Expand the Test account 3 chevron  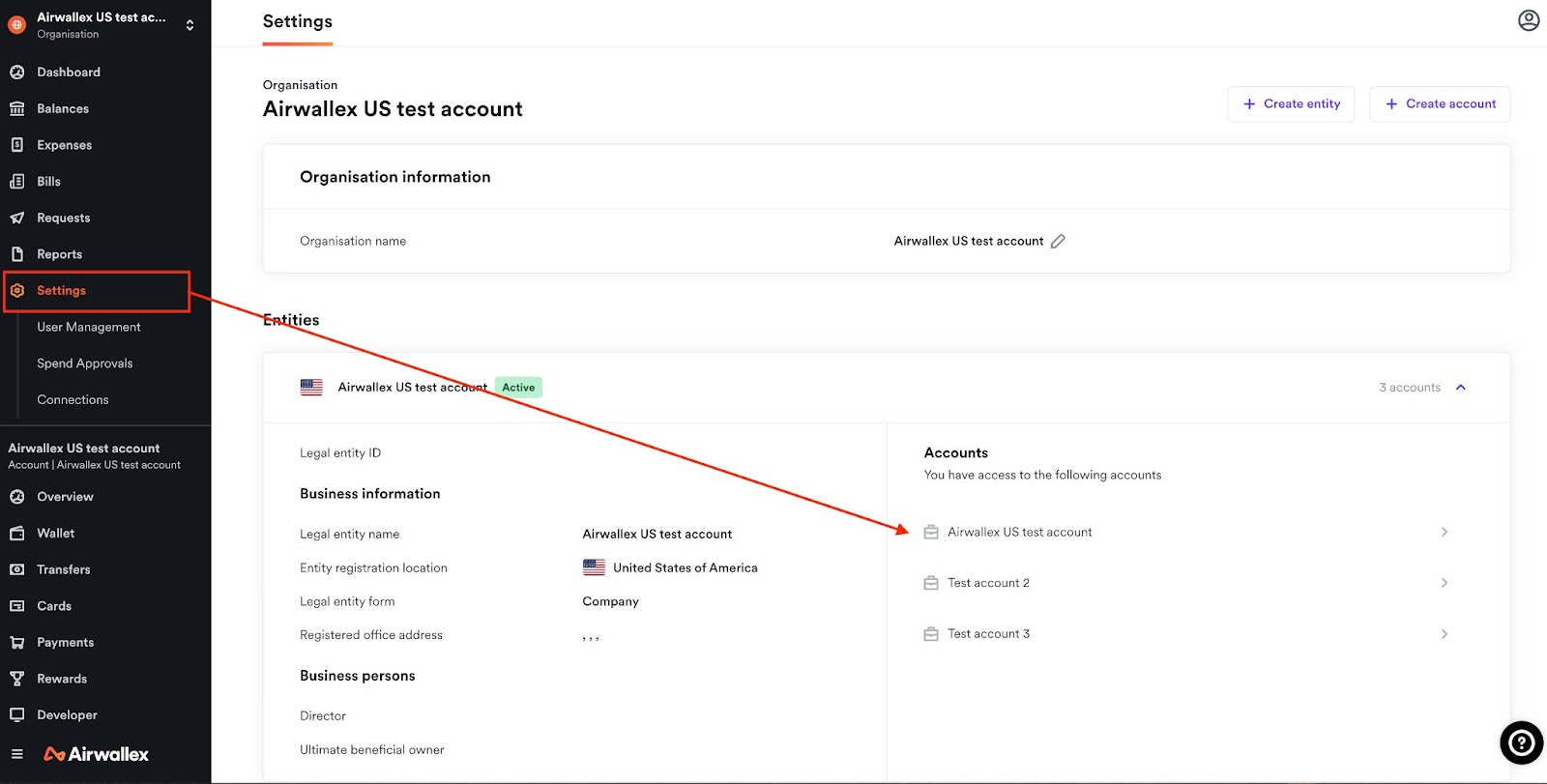(1444, 634)
